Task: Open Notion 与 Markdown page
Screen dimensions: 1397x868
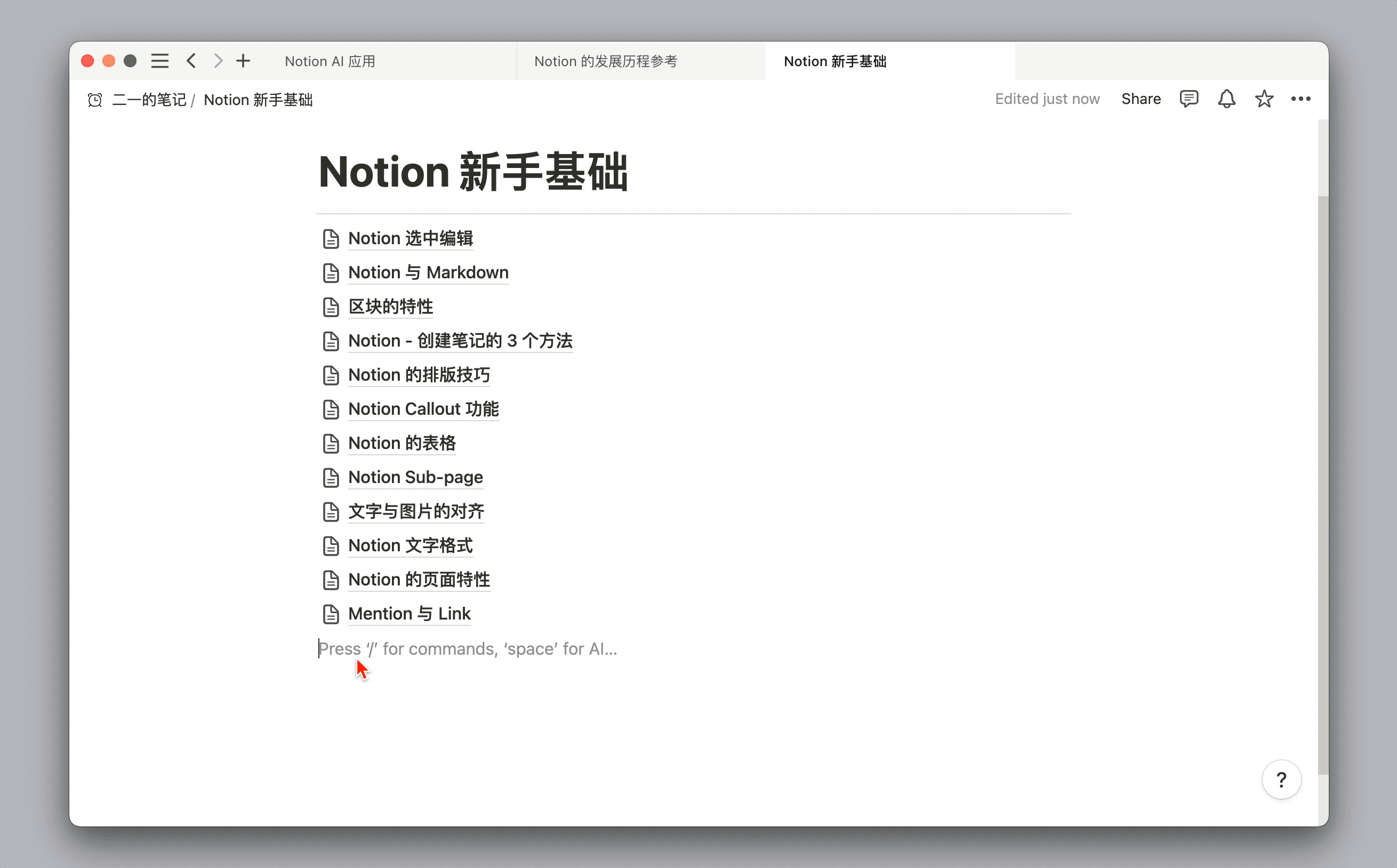Action: pyautogui.click(x=428, y=272)
